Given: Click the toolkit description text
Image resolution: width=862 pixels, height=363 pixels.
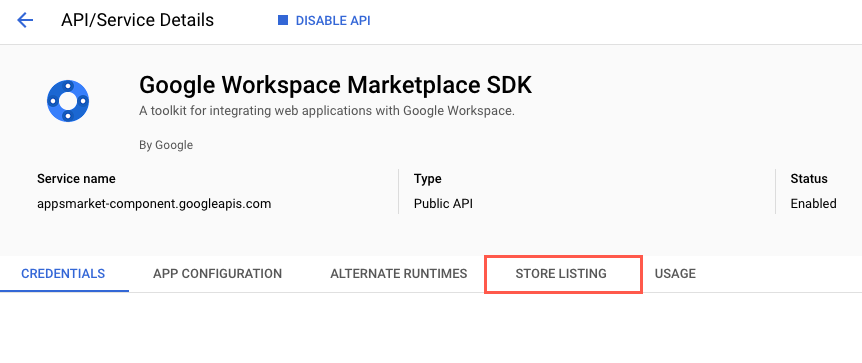Looking at the screenshot, I should tap(327, 111).
